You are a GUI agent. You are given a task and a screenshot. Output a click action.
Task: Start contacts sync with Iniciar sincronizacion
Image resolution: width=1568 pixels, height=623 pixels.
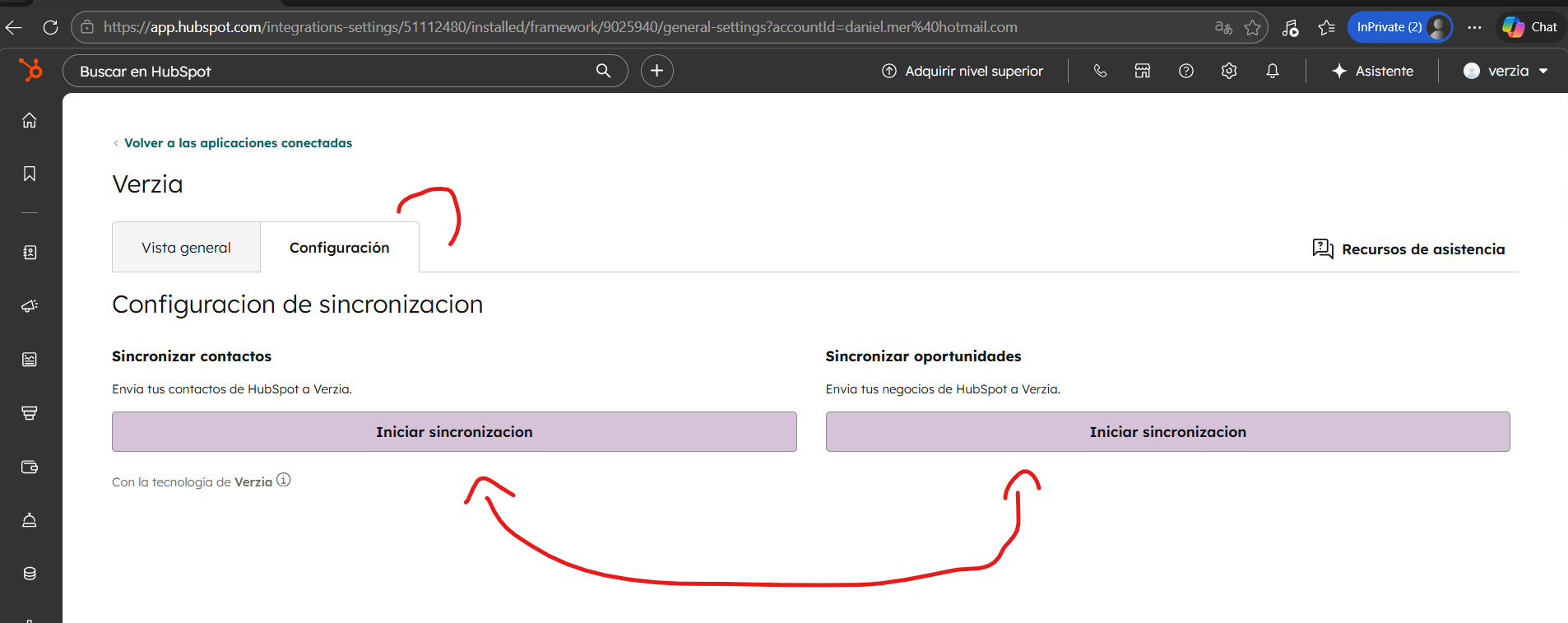(454, 432)
